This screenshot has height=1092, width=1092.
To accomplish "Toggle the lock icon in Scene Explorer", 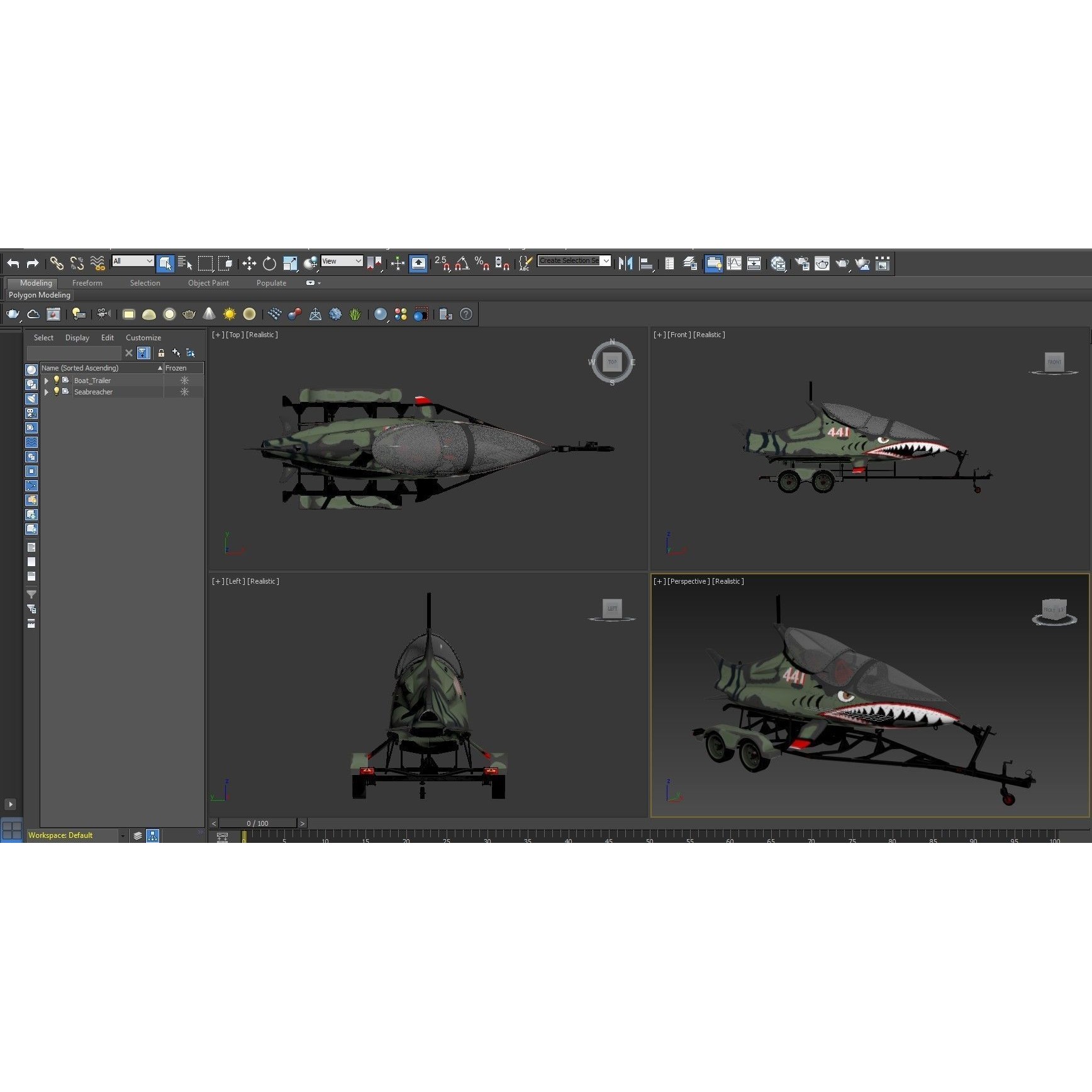I will click(x=162, y=352).
